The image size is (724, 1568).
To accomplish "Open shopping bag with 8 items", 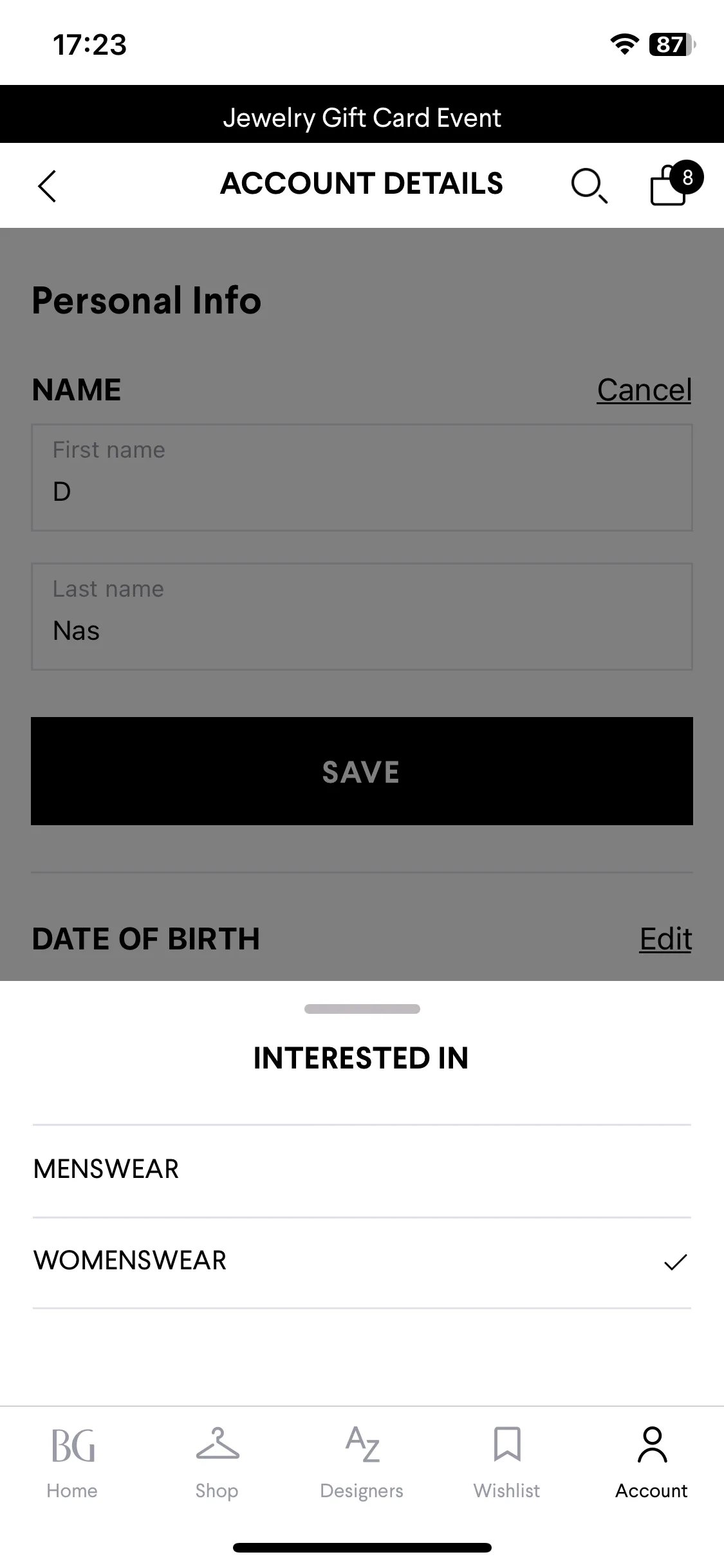I will (675, 183).
